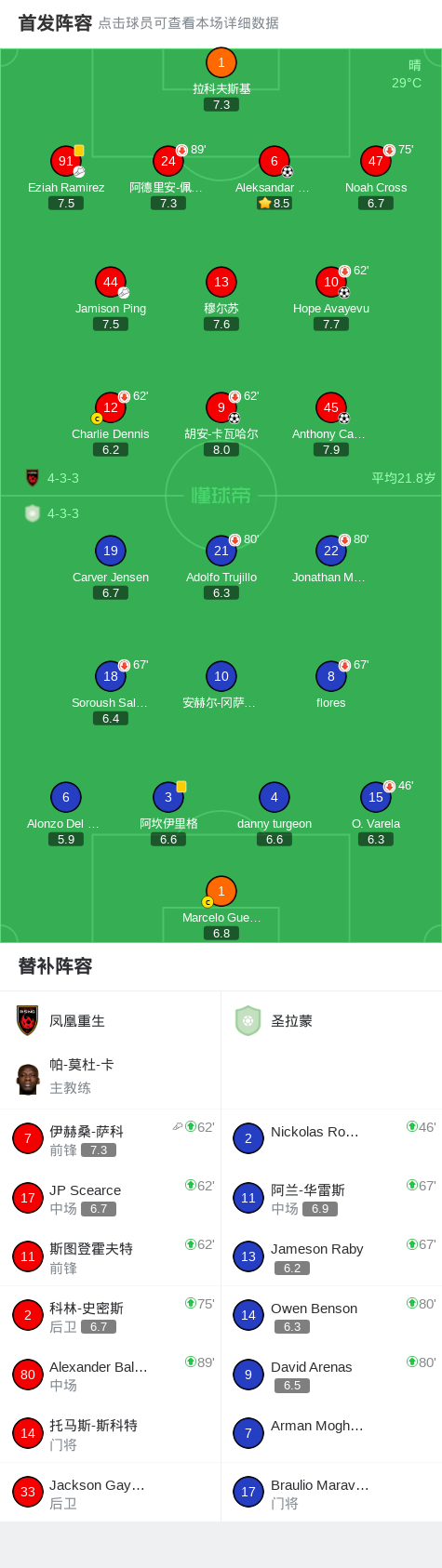Select player 91 Eziah Ramirez circle
The image size is (442, 1568).
(66, 161)
